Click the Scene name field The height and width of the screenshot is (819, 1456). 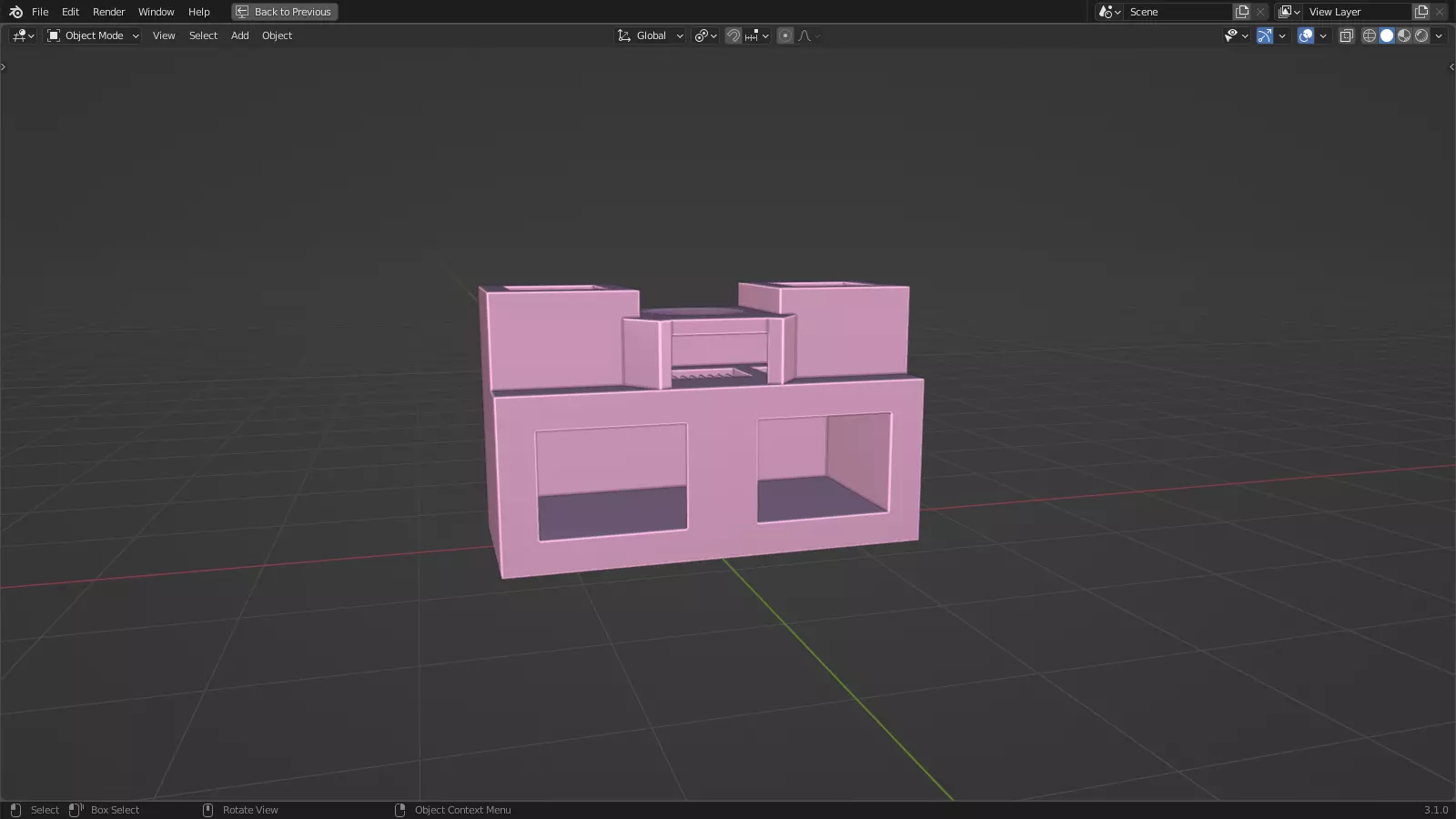pos(1178,12)
